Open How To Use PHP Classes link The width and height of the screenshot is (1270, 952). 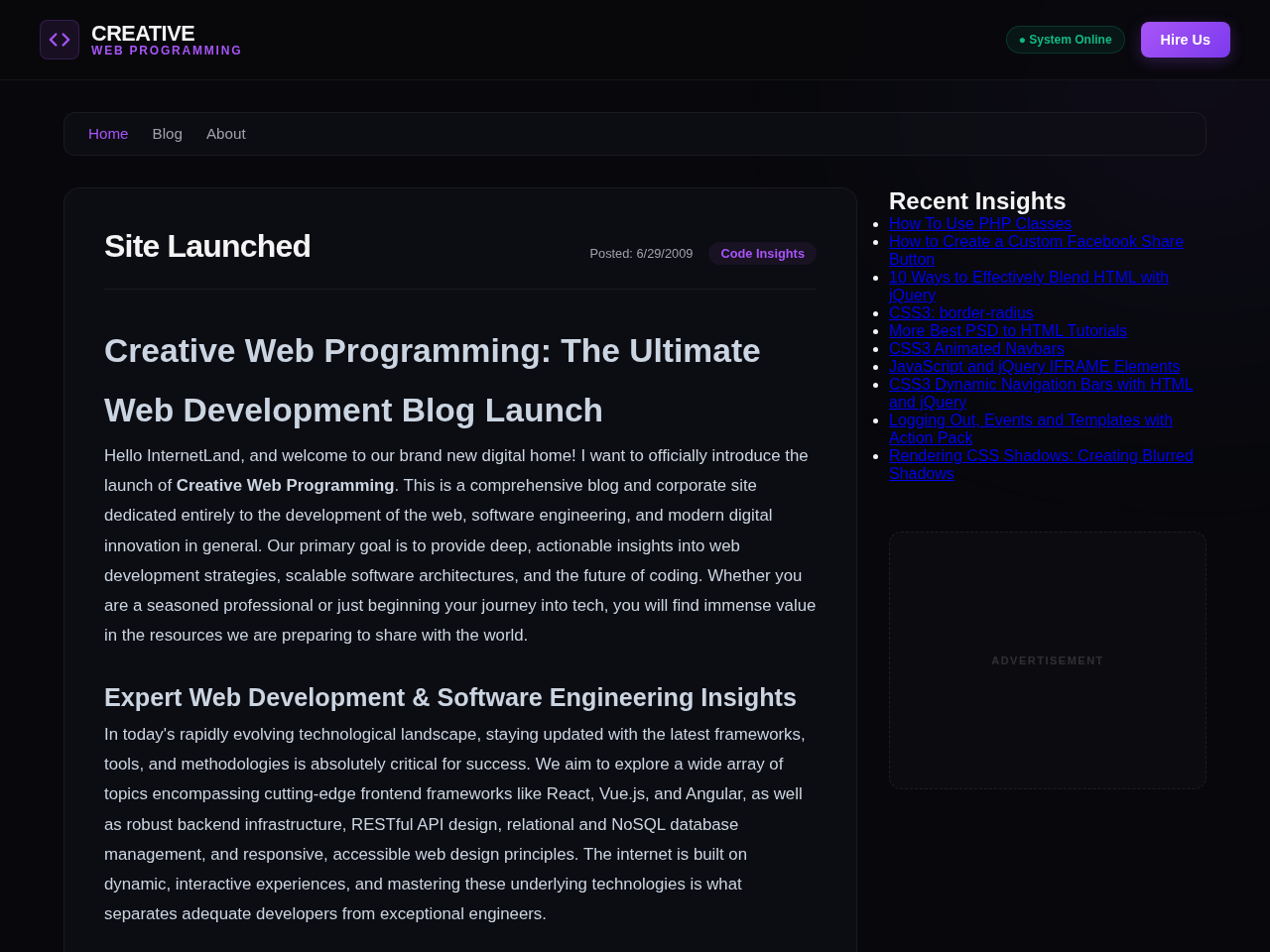pyautogui.click(x=980, y=224)
